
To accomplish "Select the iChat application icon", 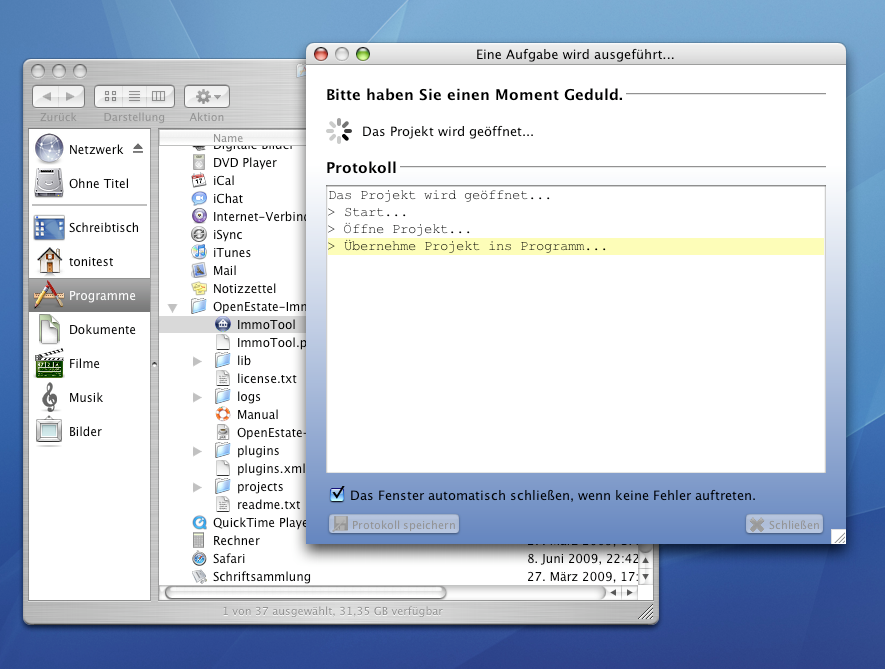I will [x=198, y=198].
